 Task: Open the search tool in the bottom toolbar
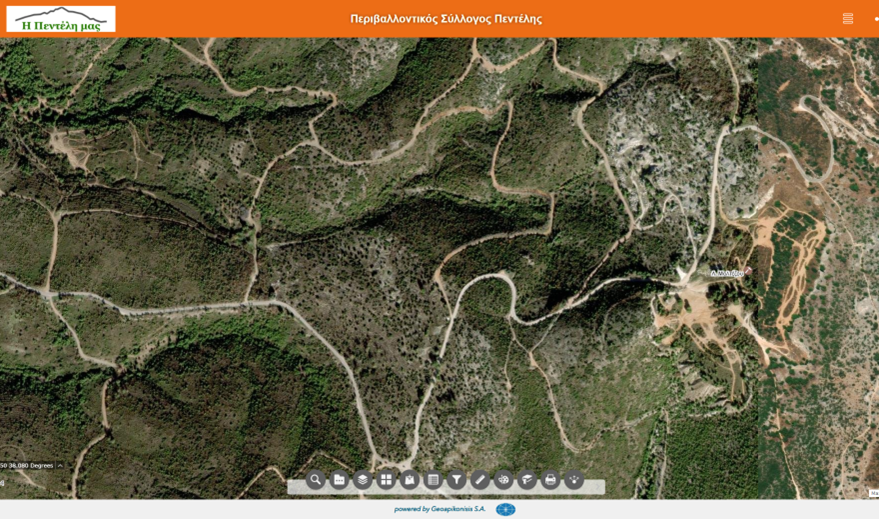[x=316, y=480]
